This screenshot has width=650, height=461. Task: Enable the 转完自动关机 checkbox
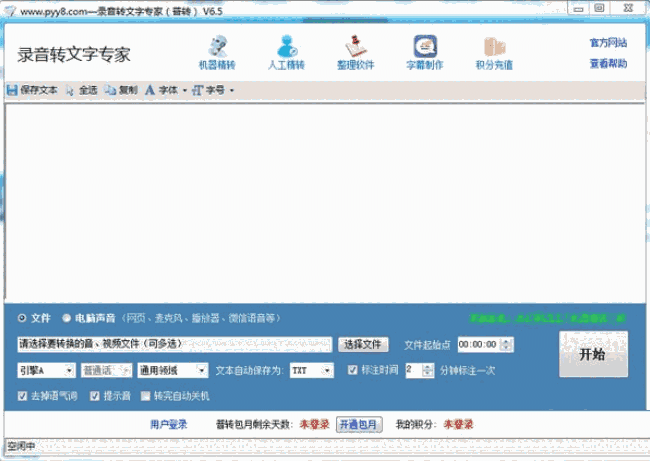click(x=145, y=396)
